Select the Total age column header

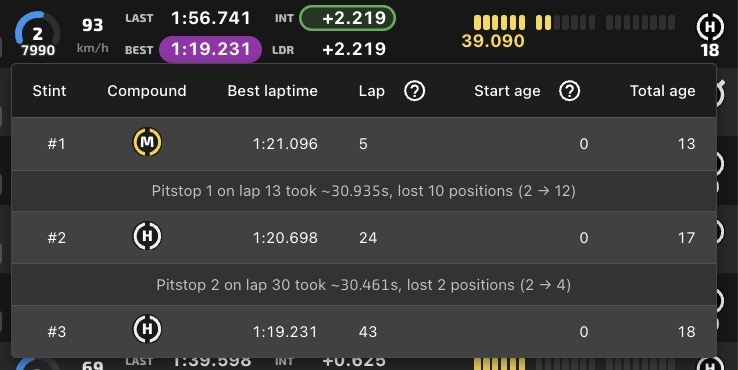663,91
